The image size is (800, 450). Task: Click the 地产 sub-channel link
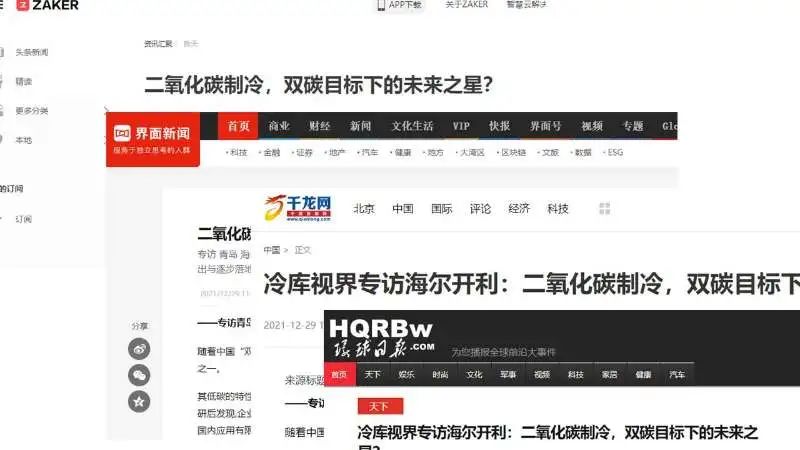tap(336, 153)
